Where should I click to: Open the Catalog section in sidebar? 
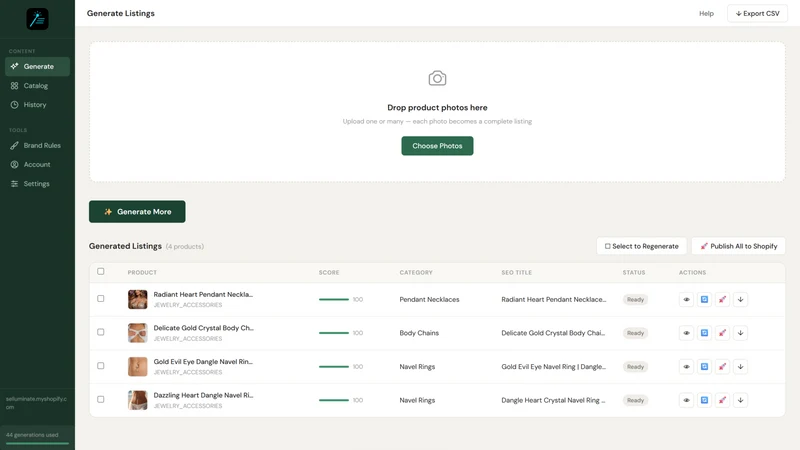point(37,86)
